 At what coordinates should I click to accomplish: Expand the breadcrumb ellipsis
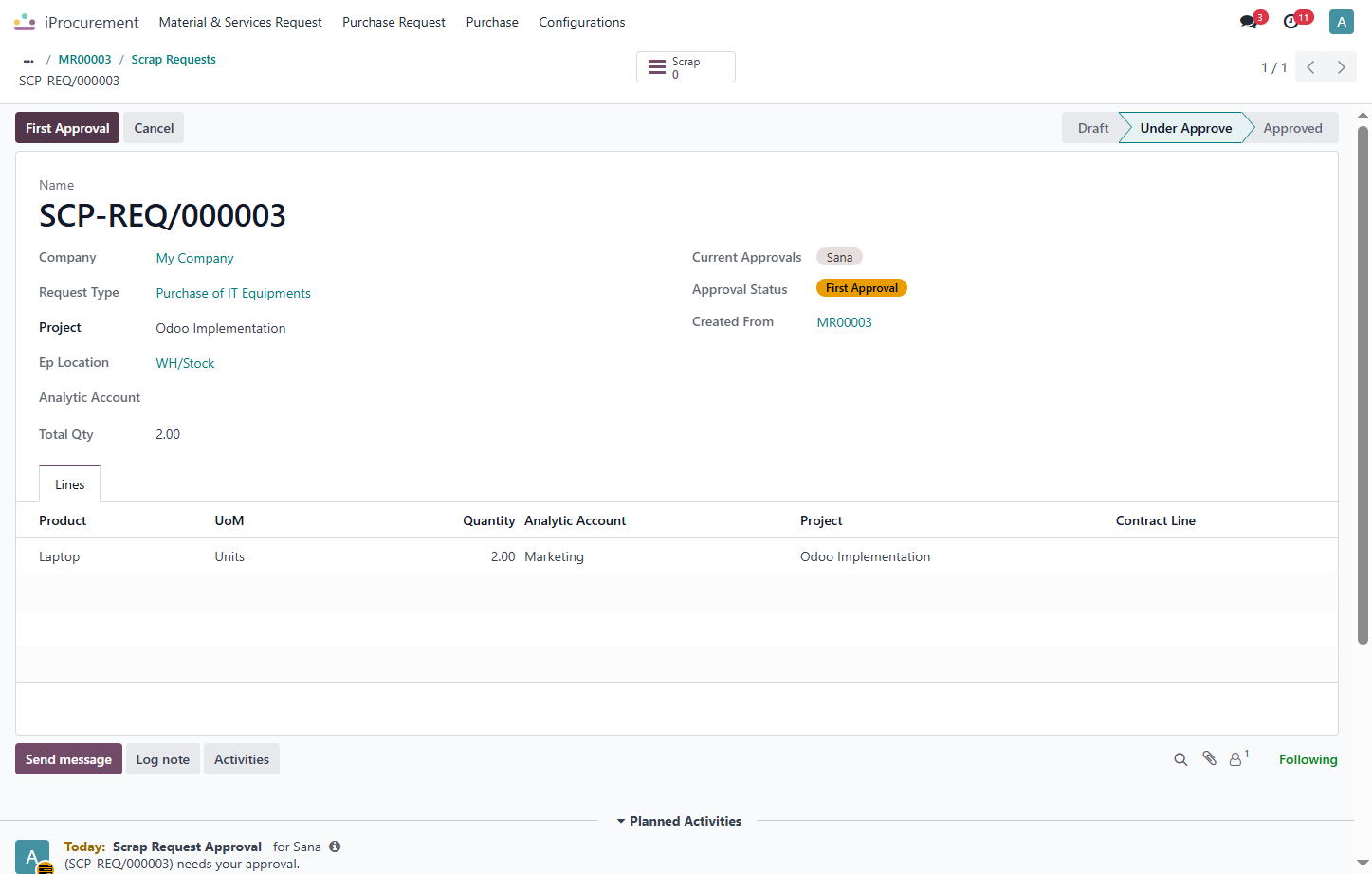click(28, 60)
